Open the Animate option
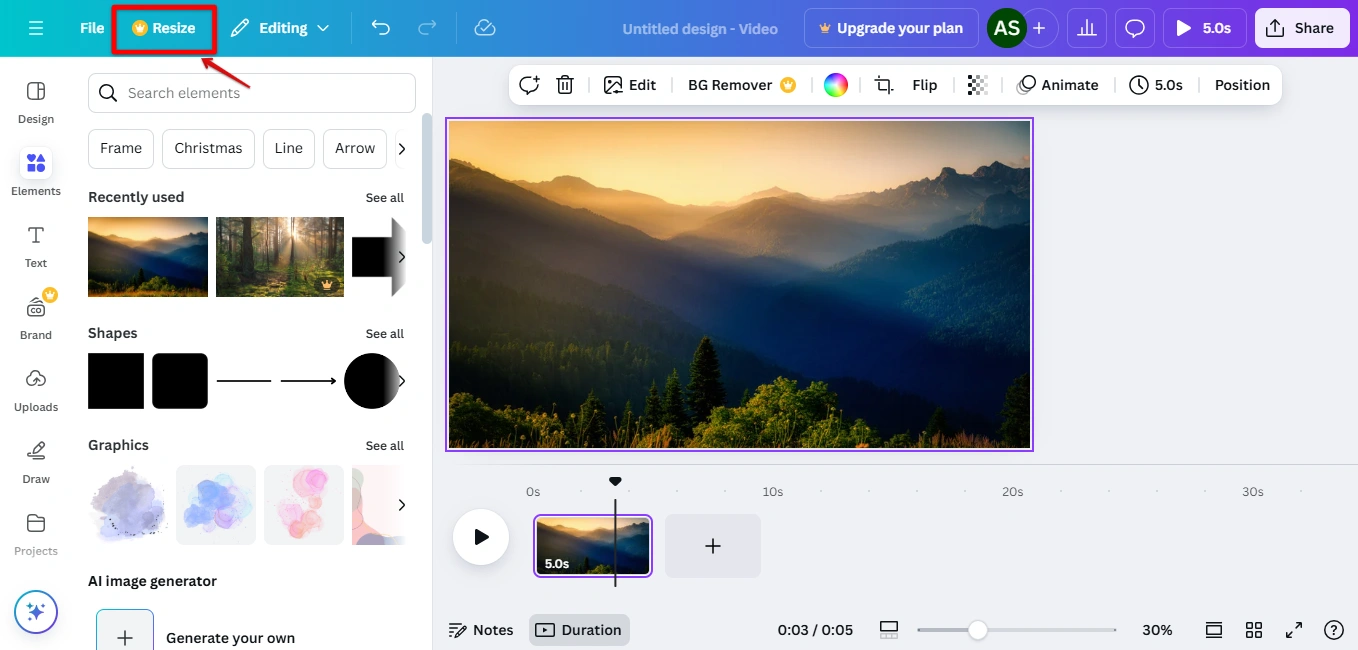Viewport: 1358px width, 650px height. click(1057, 85)
